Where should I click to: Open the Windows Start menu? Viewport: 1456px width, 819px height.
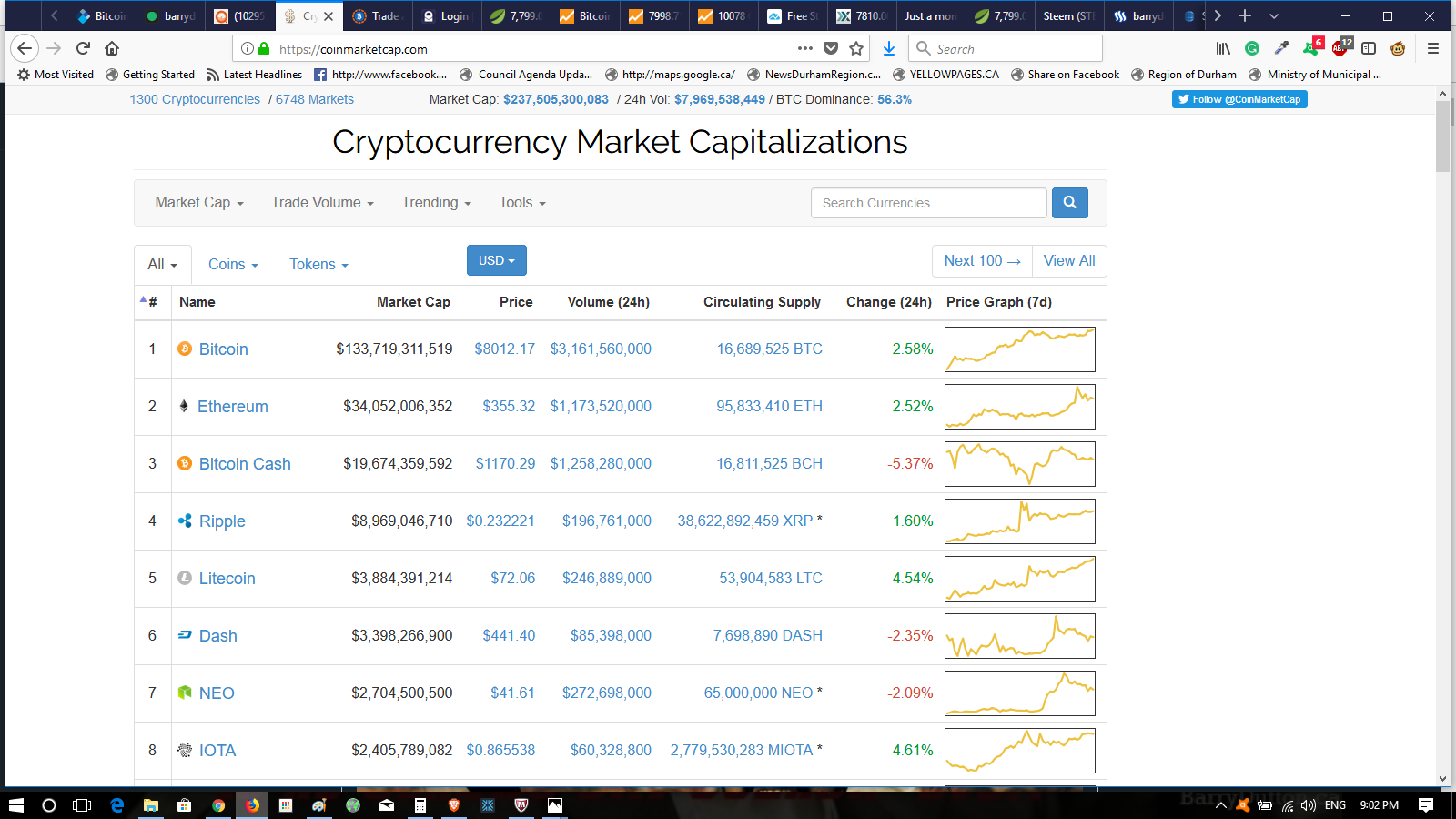tap(15, 805)
